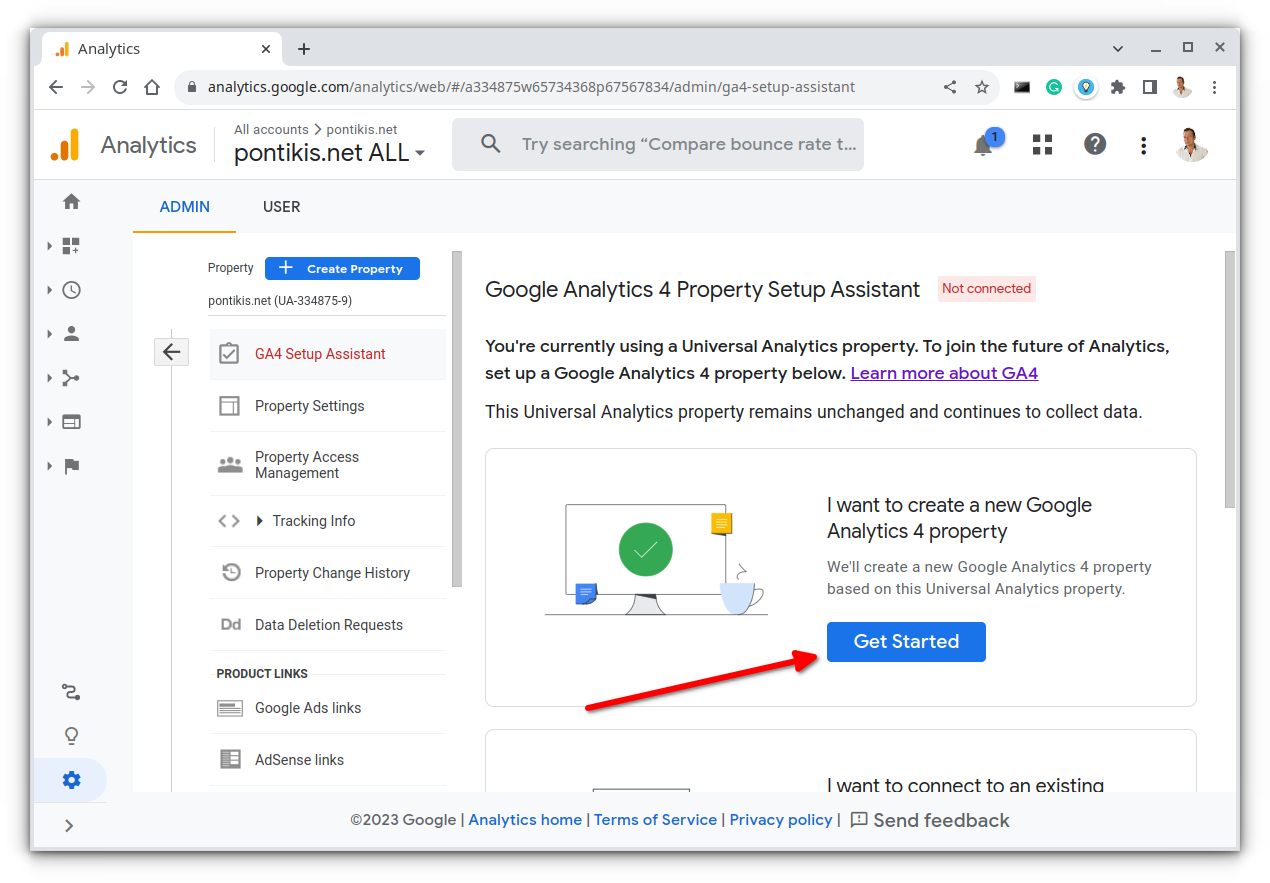
Task: Open the Home icon in left sidebar
Action: coord(71,202)
